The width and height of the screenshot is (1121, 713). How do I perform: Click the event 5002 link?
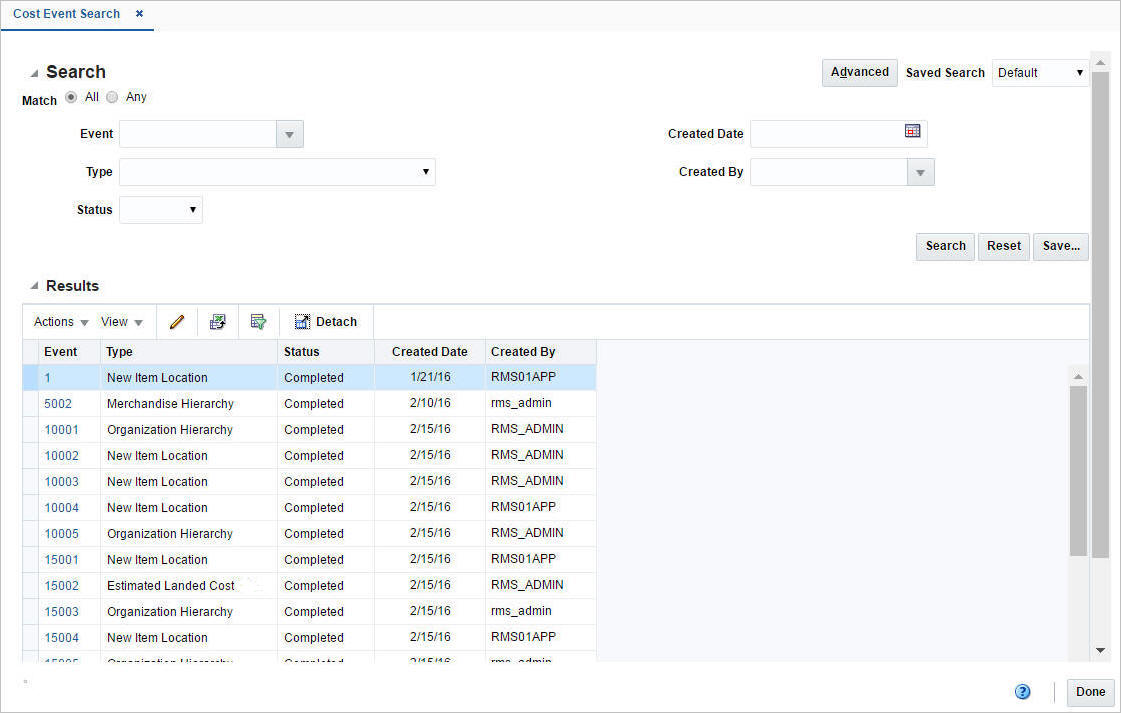pyautogui.click(x=58, y=403)
